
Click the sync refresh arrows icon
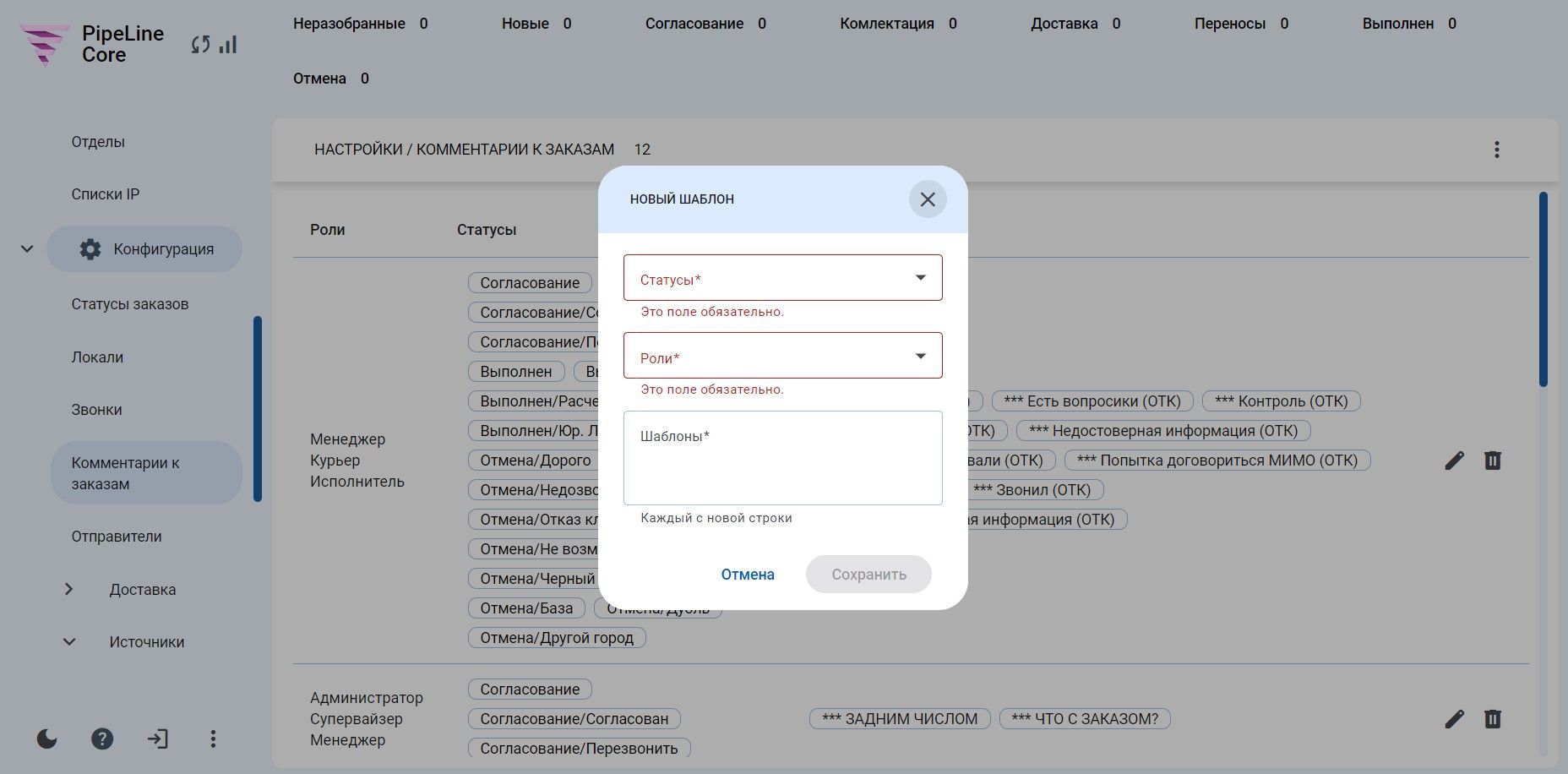pyautogui.click(x=200, y=44)
